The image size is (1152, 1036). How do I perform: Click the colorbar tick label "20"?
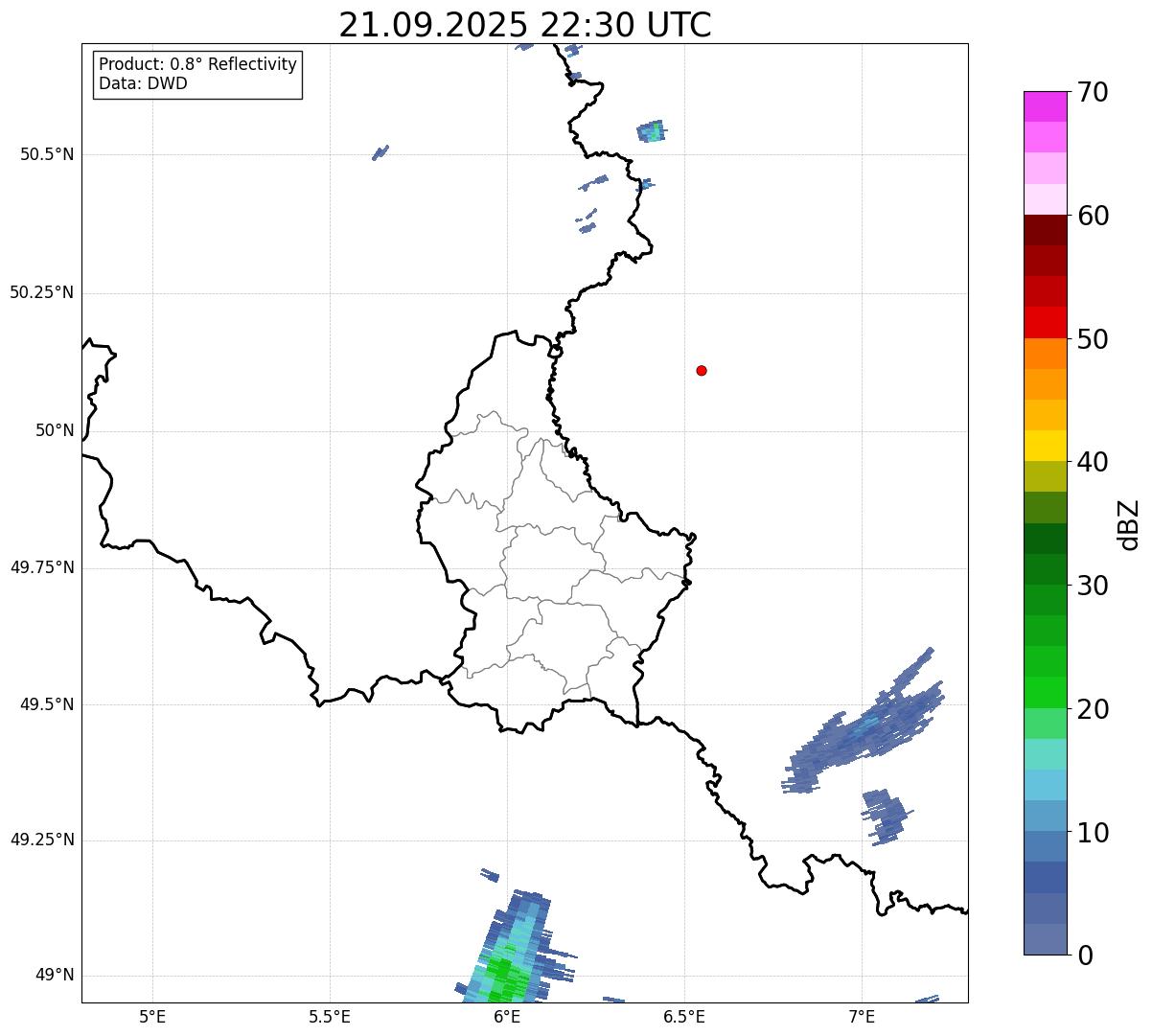(x=1092, y=709)
